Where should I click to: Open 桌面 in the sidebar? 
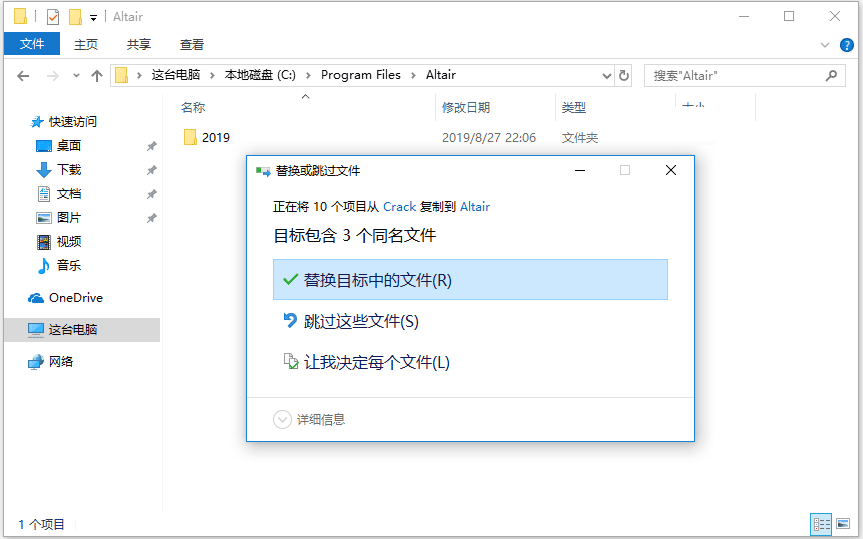point(69,145)
